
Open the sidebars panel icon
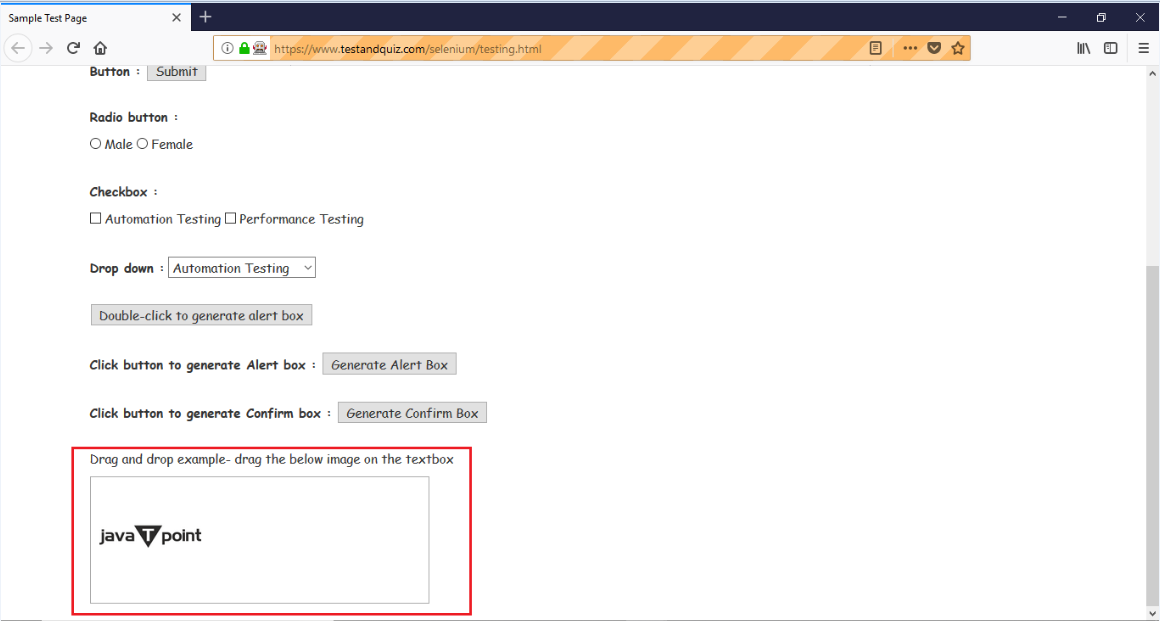(x=1111, y=47)
